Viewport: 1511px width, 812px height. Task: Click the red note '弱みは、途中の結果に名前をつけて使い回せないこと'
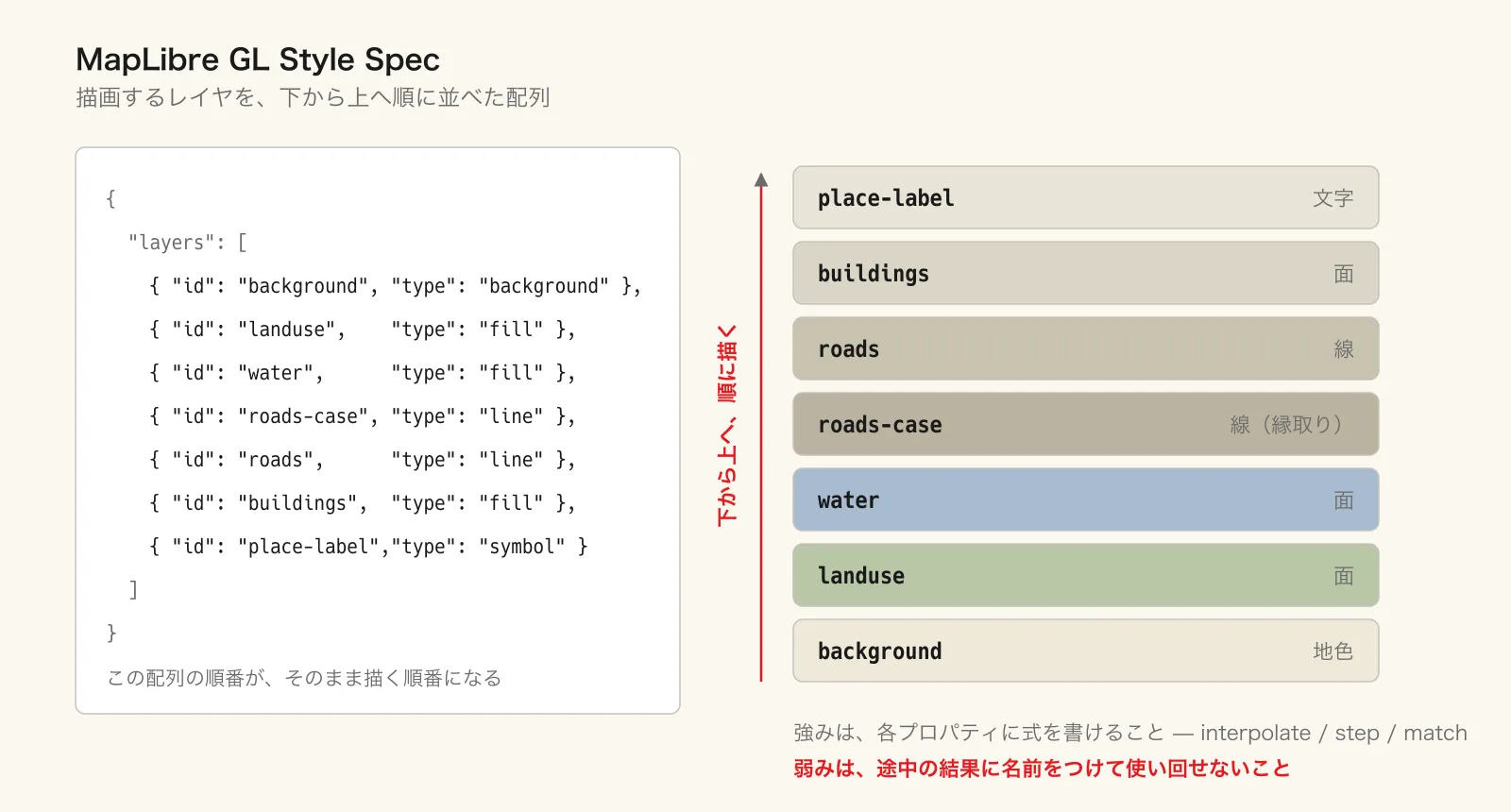1042,769
